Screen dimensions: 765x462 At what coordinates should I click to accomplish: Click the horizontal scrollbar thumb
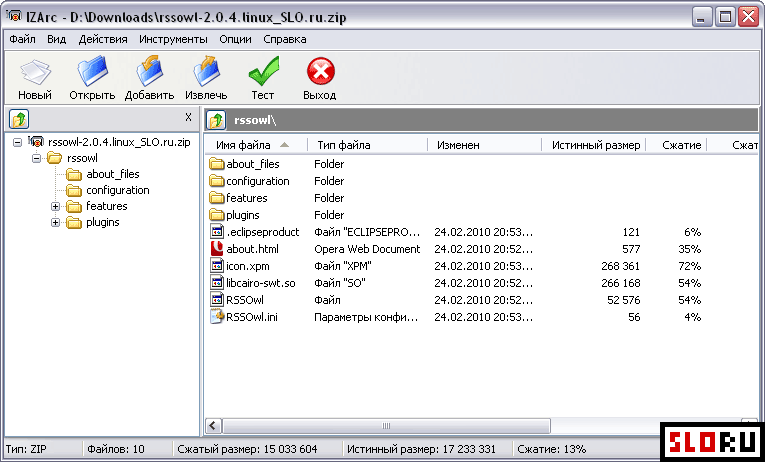(386, 425)
